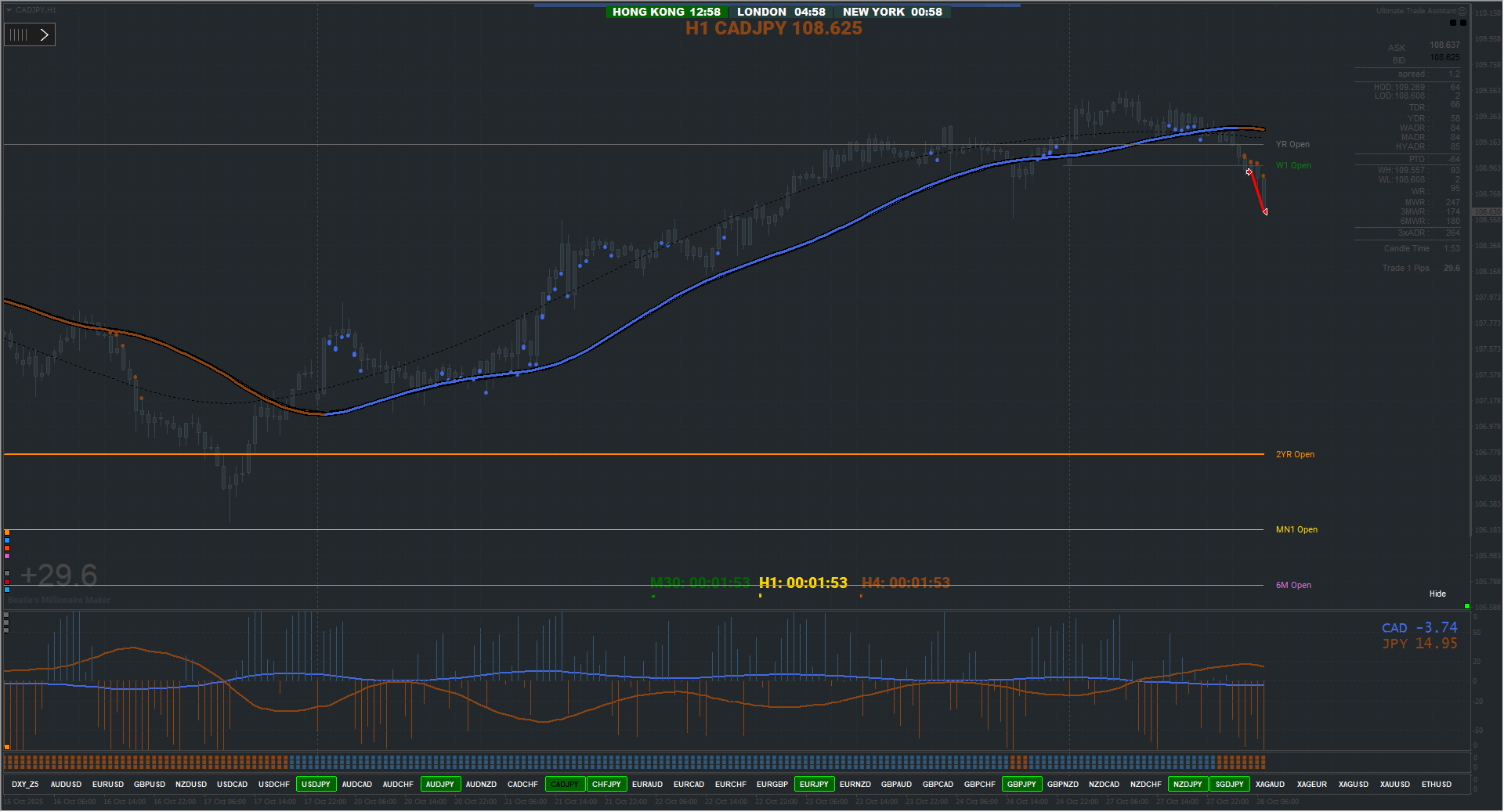Click the orange square in indicator subwindow

tap(7, 747)
